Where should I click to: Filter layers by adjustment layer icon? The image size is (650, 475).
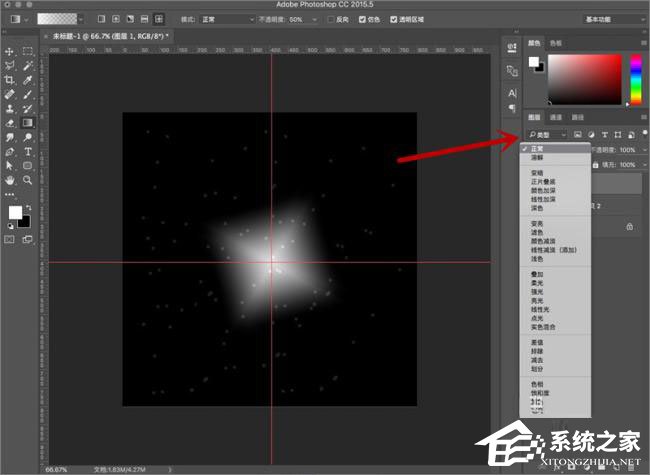(591, 134)
